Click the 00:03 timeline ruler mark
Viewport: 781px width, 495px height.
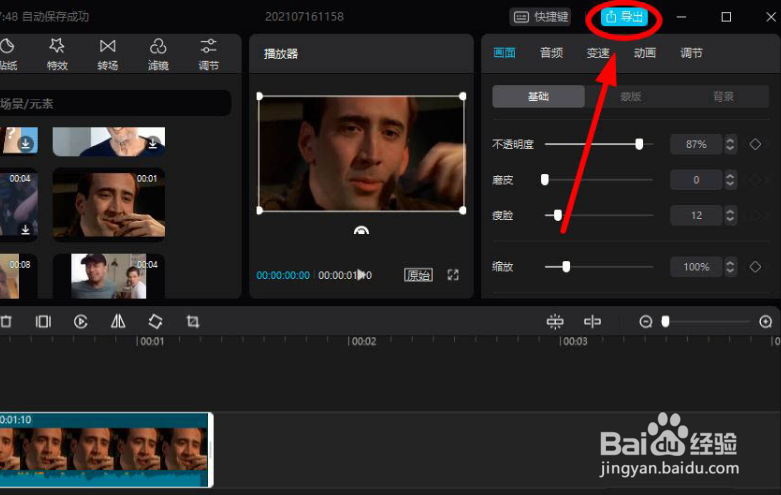point(574,342)
